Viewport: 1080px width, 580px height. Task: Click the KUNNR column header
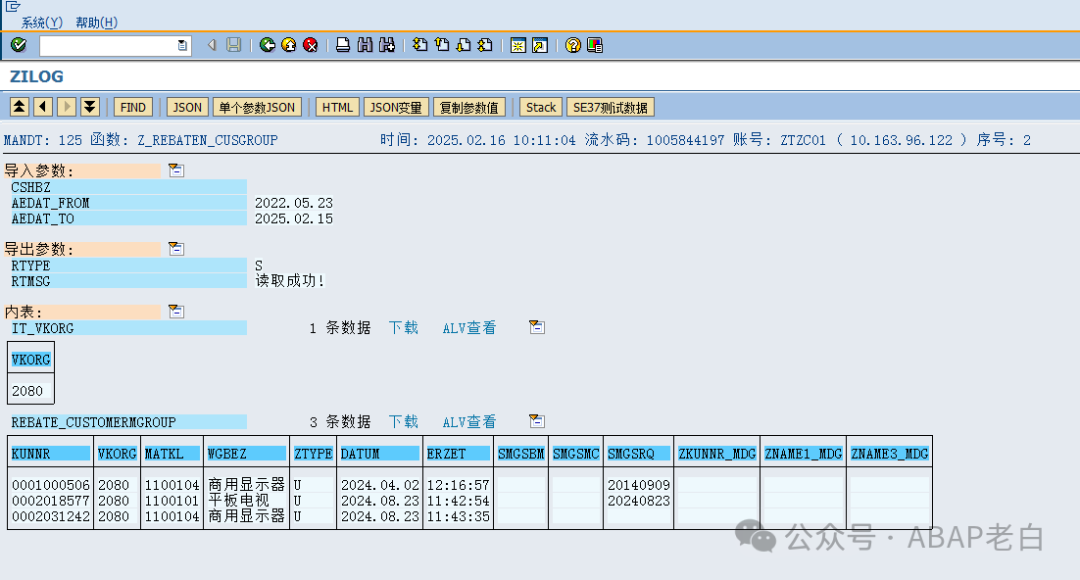50,453
